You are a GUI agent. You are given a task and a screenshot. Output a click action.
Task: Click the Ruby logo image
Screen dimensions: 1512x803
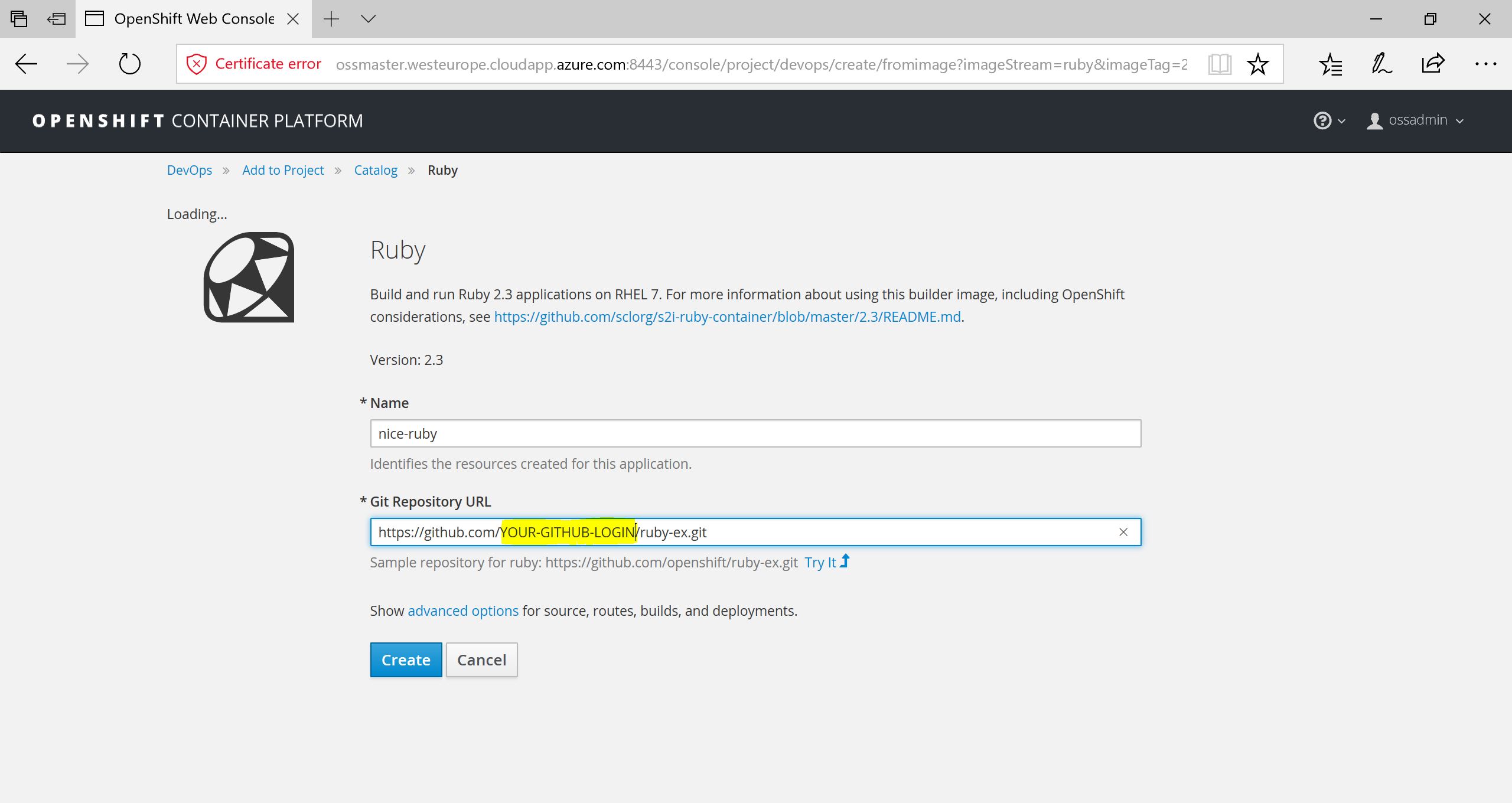coord(249,277)
